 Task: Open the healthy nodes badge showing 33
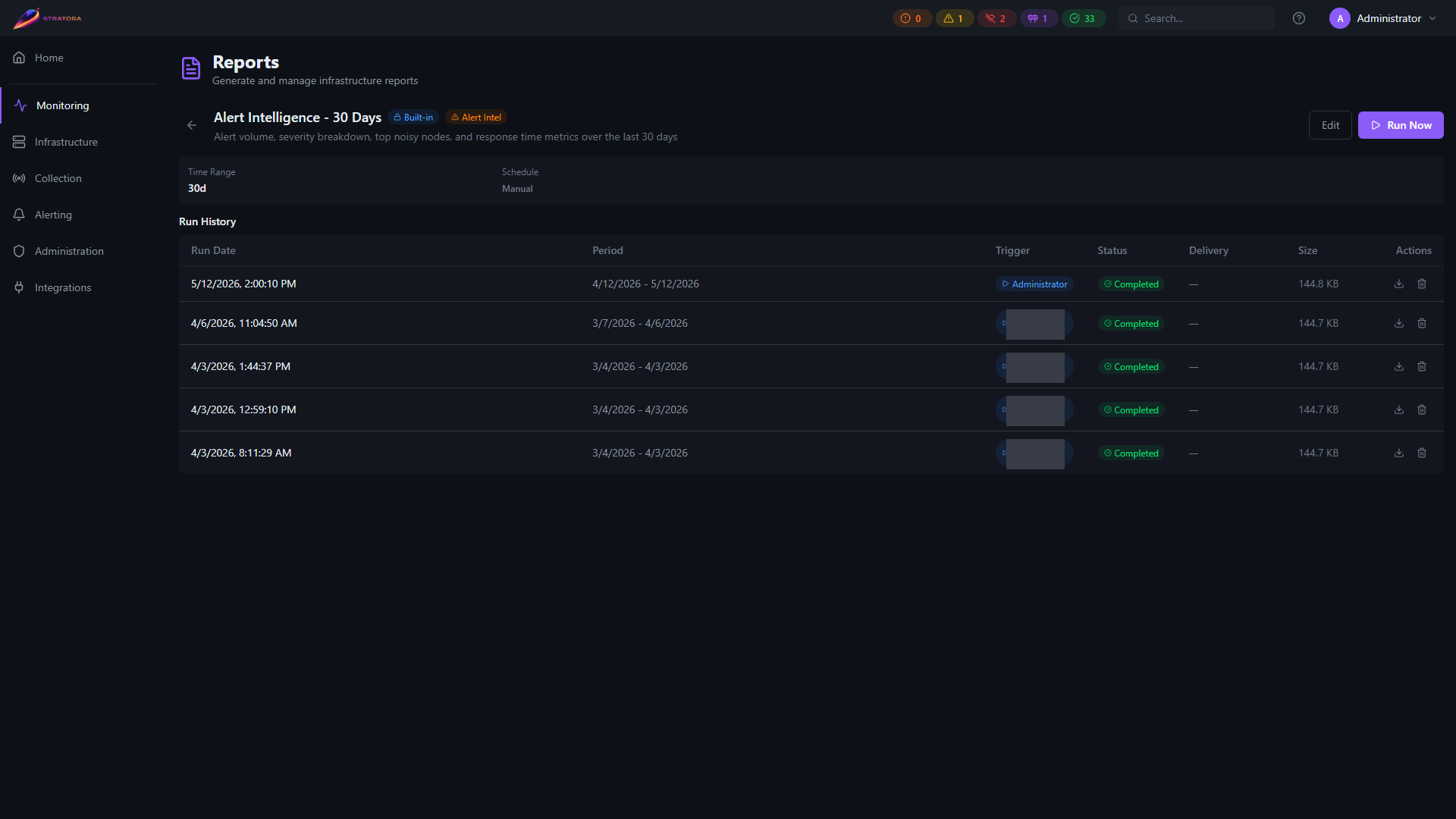pos(1083,18)
